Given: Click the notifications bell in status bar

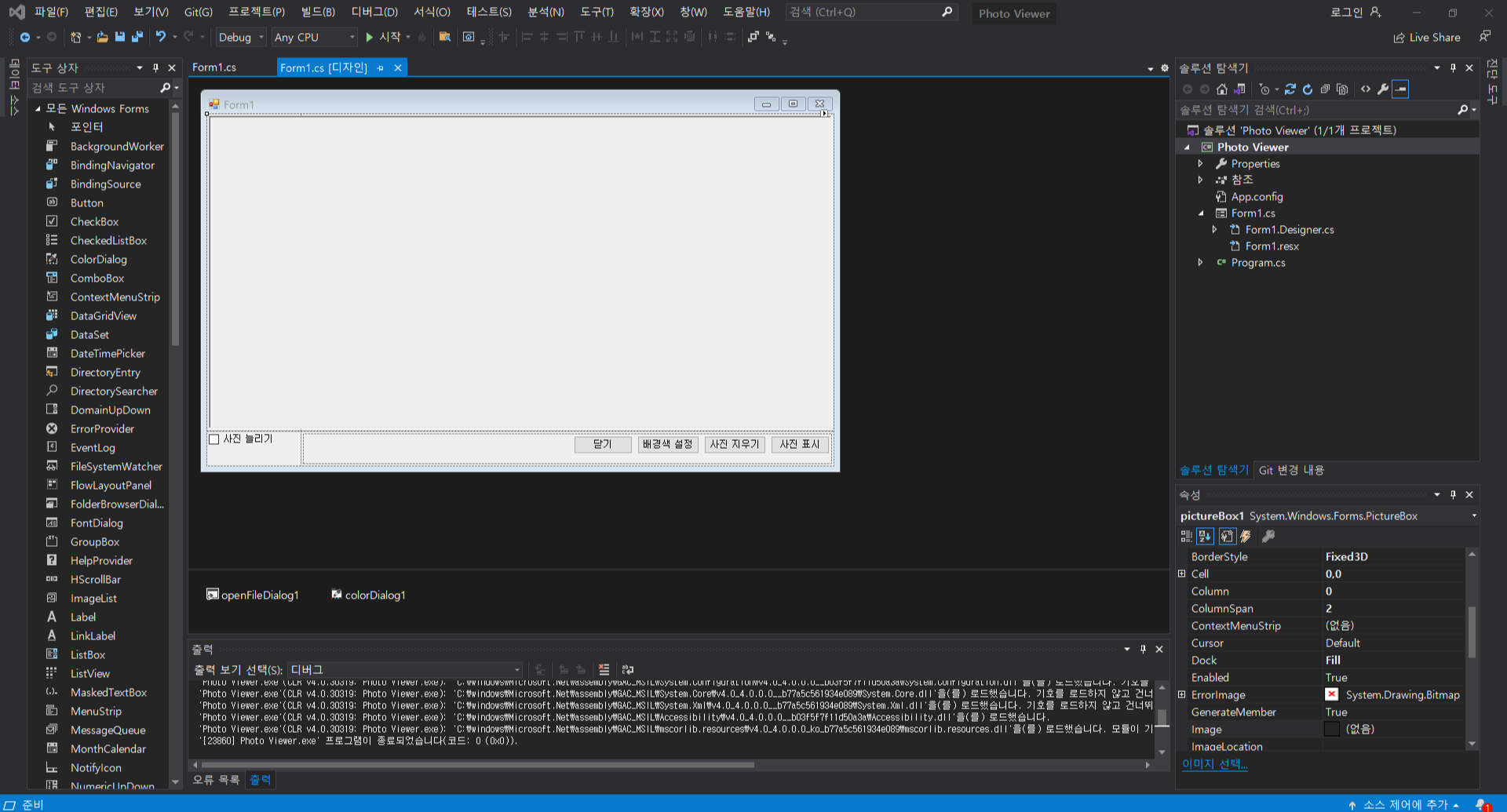Looking at the screenshot, I should pos(1482,805).
